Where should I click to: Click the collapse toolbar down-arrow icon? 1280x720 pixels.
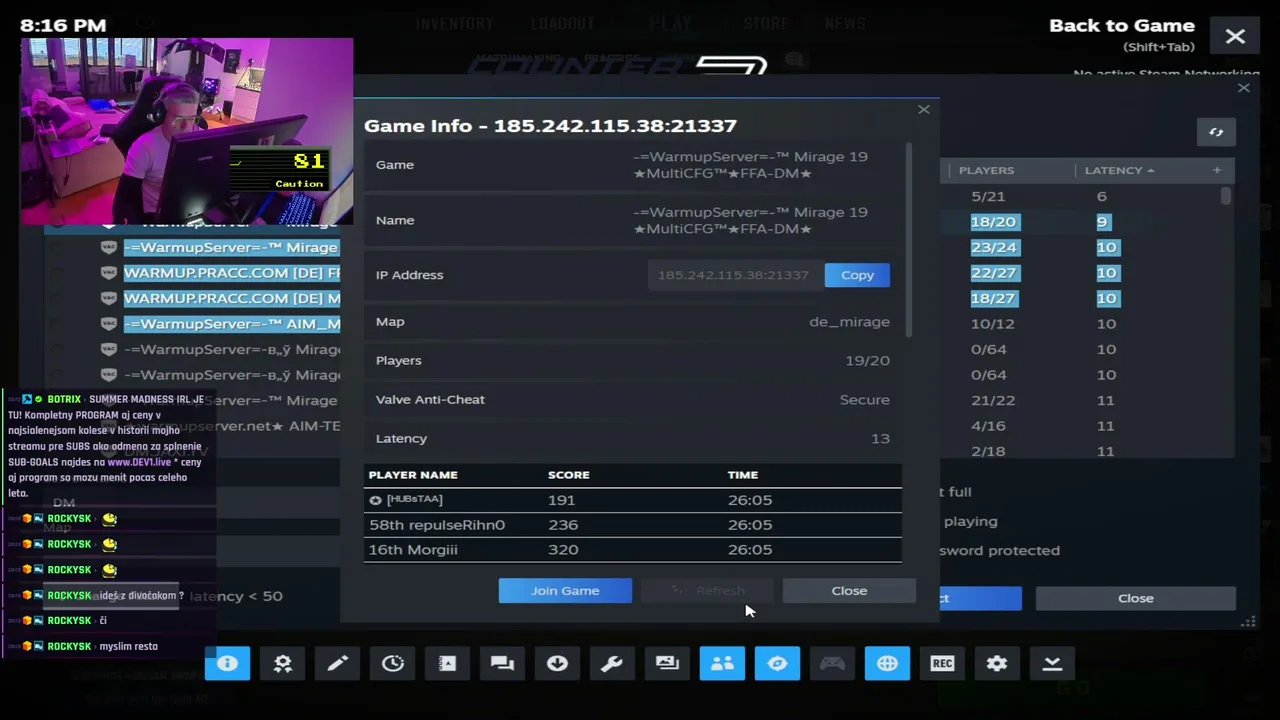1052,663
